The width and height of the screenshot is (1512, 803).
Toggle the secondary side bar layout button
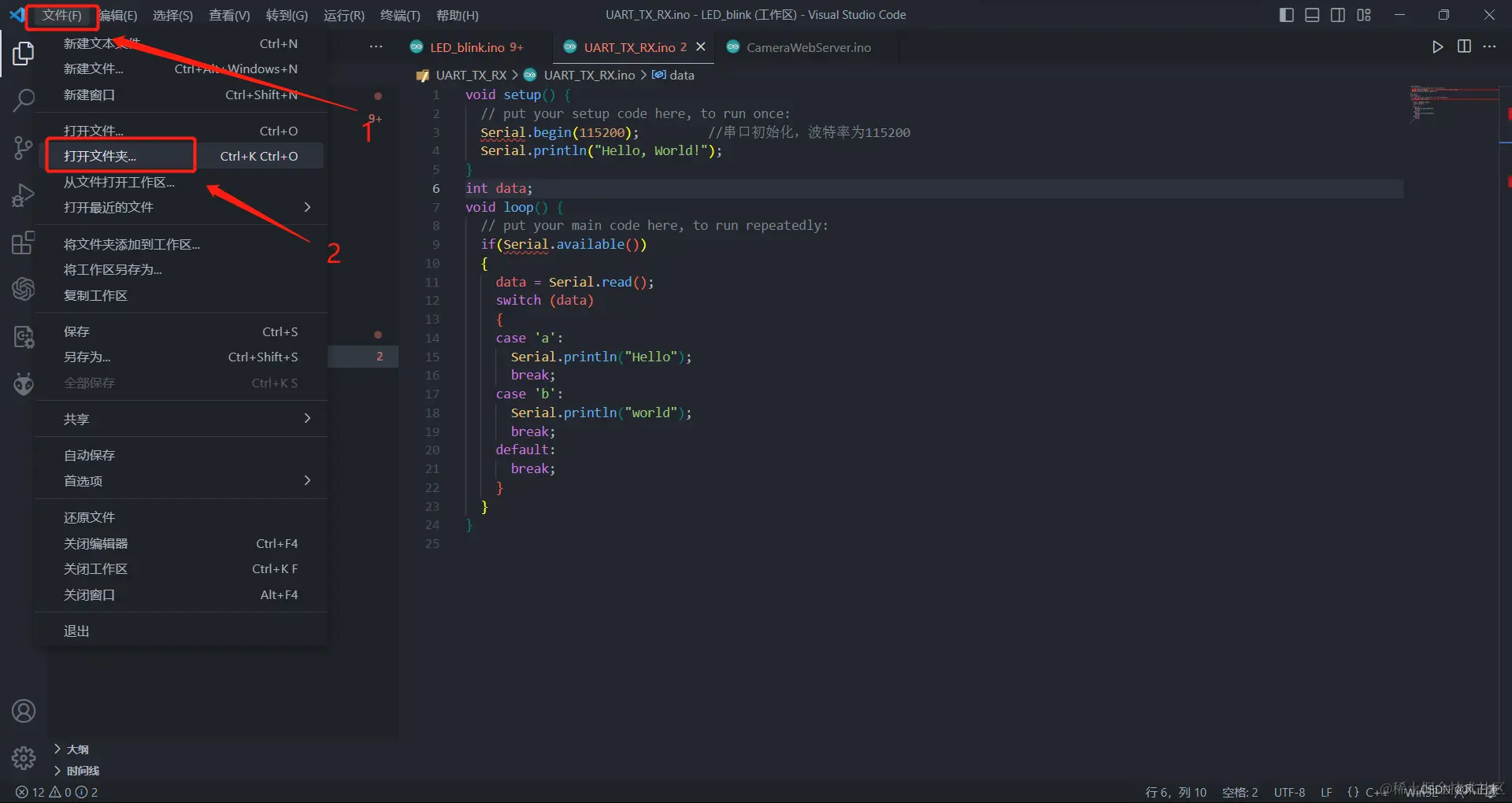1338,15
